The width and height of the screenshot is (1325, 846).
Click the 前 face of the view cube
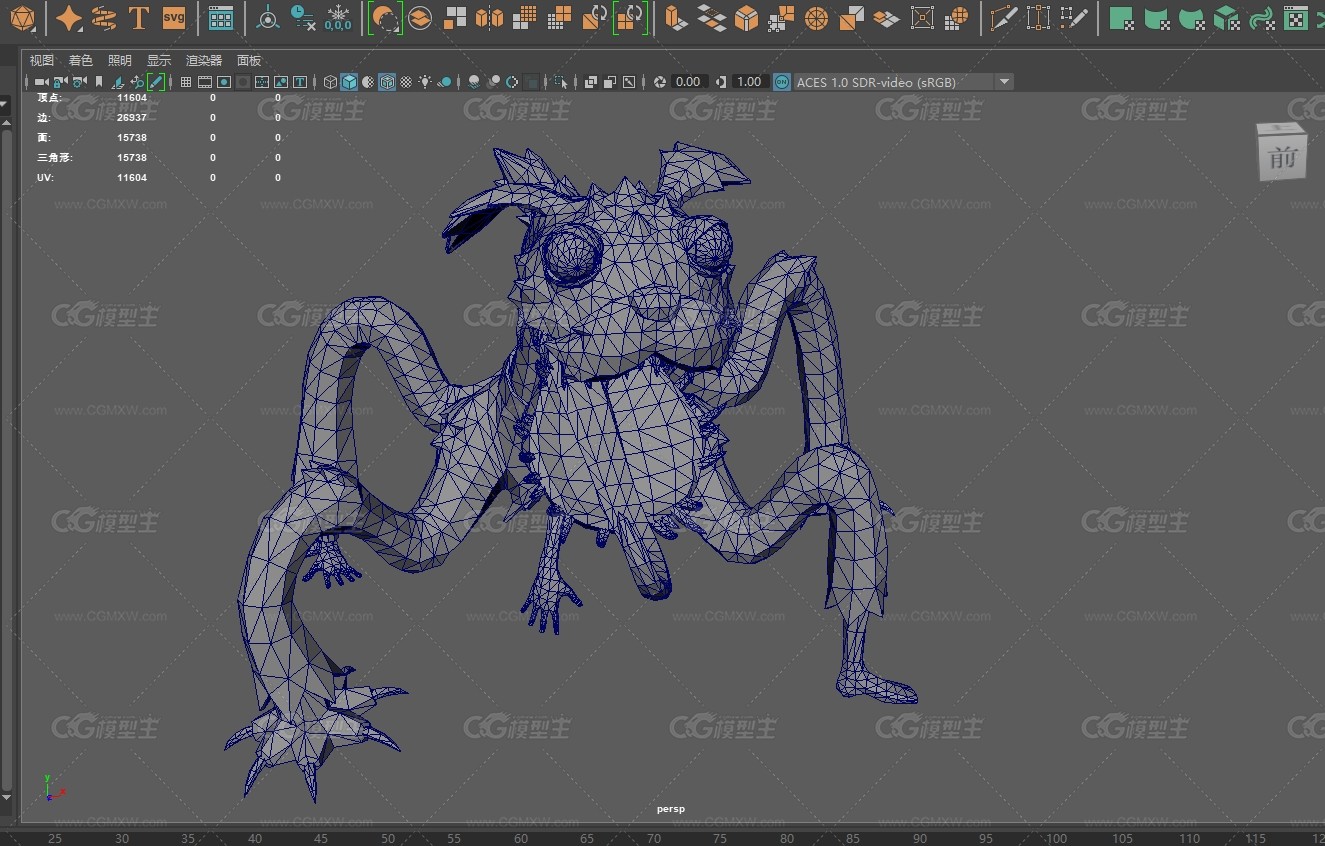pos(1282,156)
